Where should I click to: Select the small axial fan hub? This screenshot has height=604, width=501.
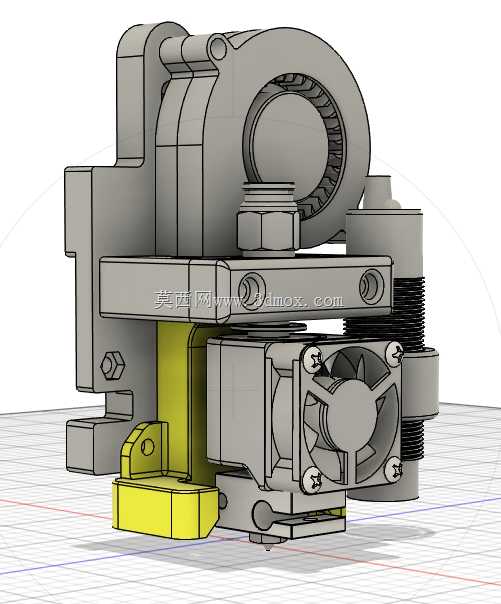[354, 415]
